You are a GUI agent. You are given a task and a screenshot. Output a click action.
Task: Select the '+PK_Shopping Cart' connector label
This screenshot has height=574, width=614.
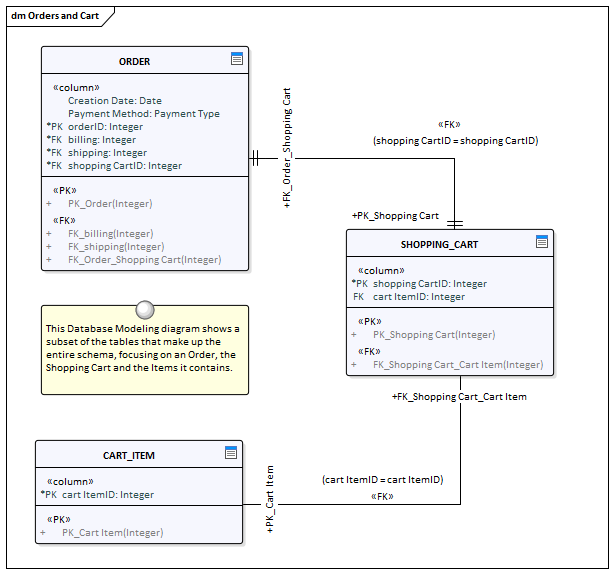pos(395,215)
